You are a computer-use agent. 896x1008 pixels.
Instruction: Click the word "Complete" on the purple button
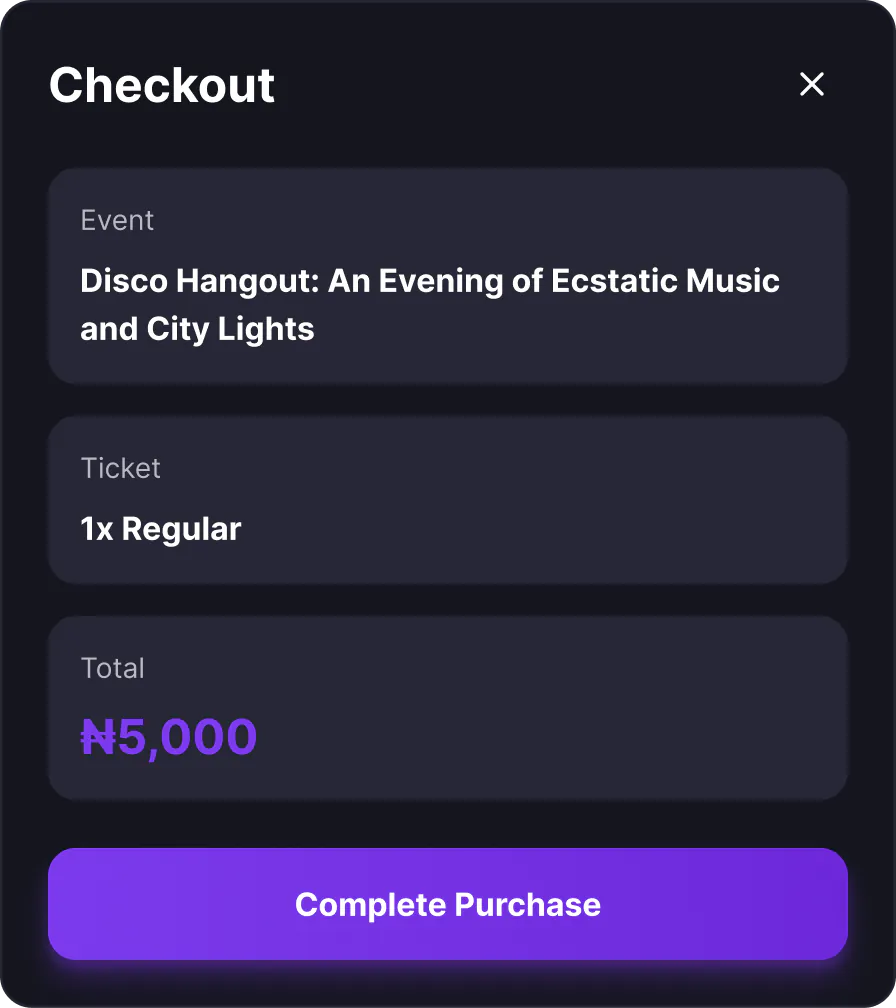[370, 905]
